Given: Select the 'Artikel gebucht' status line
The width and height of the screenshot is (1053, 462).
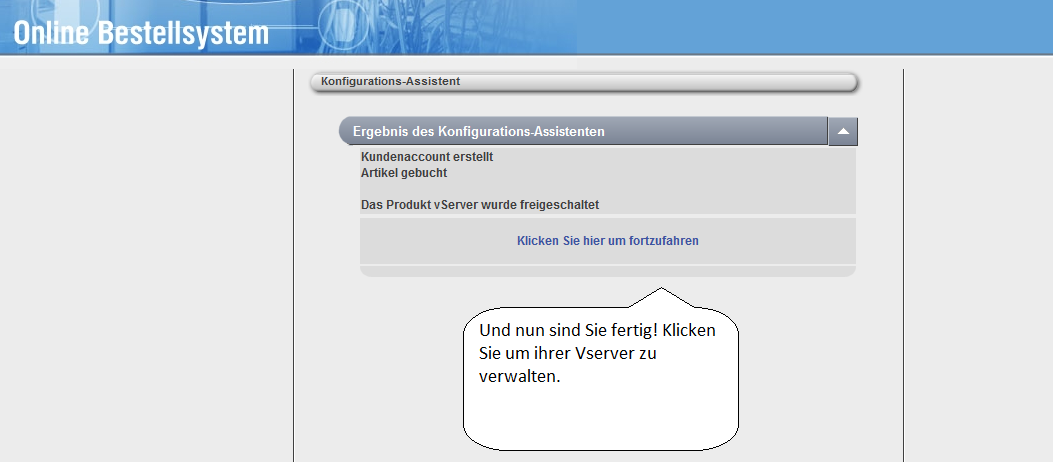Looking at the screenshot, I should (x=403, y=172).
